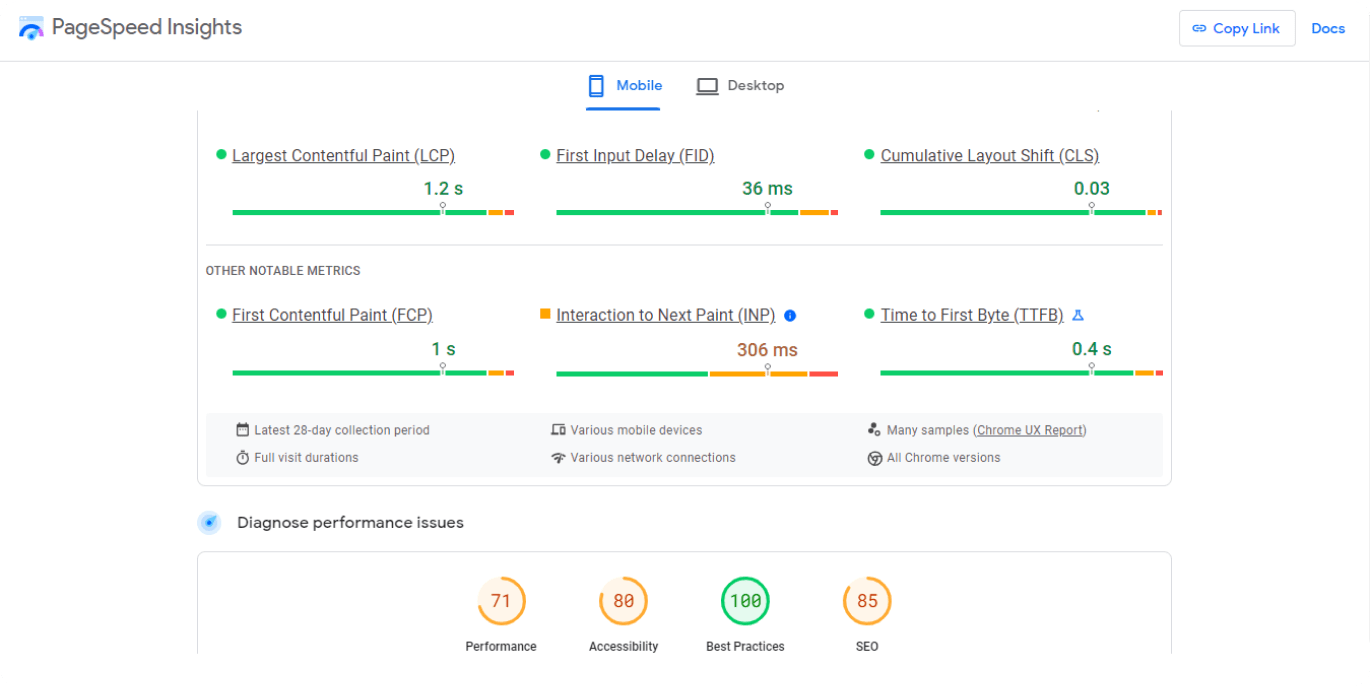Click the Best Practices score gauge showing 100
Image resolution: width=1370 pixels, height=686 pixels.
coord(745,601)
